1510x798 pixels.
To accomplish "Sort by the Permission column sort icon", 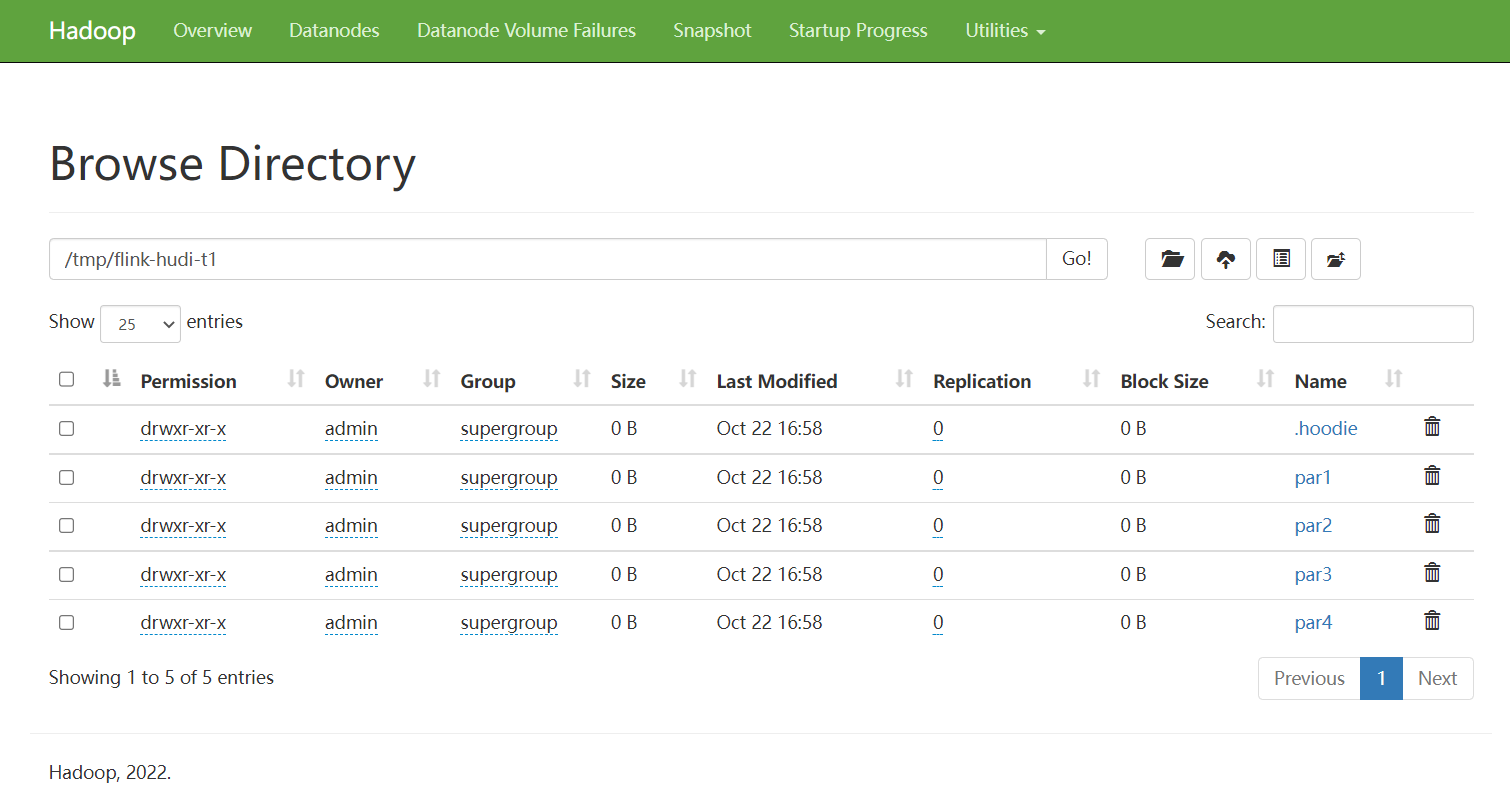I will coord(295,379).
